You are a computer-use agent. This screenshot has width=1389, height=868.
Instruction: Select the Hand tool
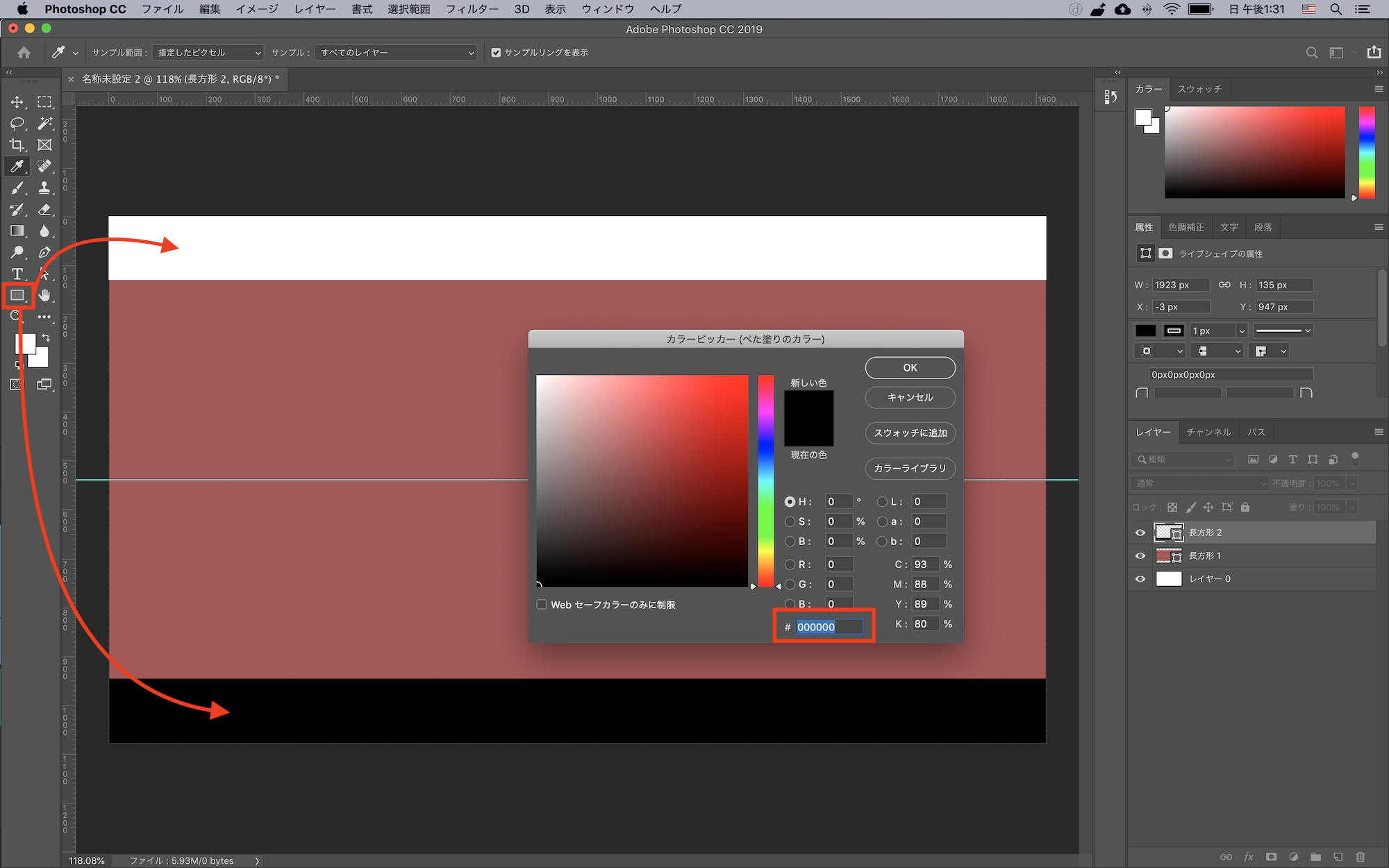coord(44,295)
